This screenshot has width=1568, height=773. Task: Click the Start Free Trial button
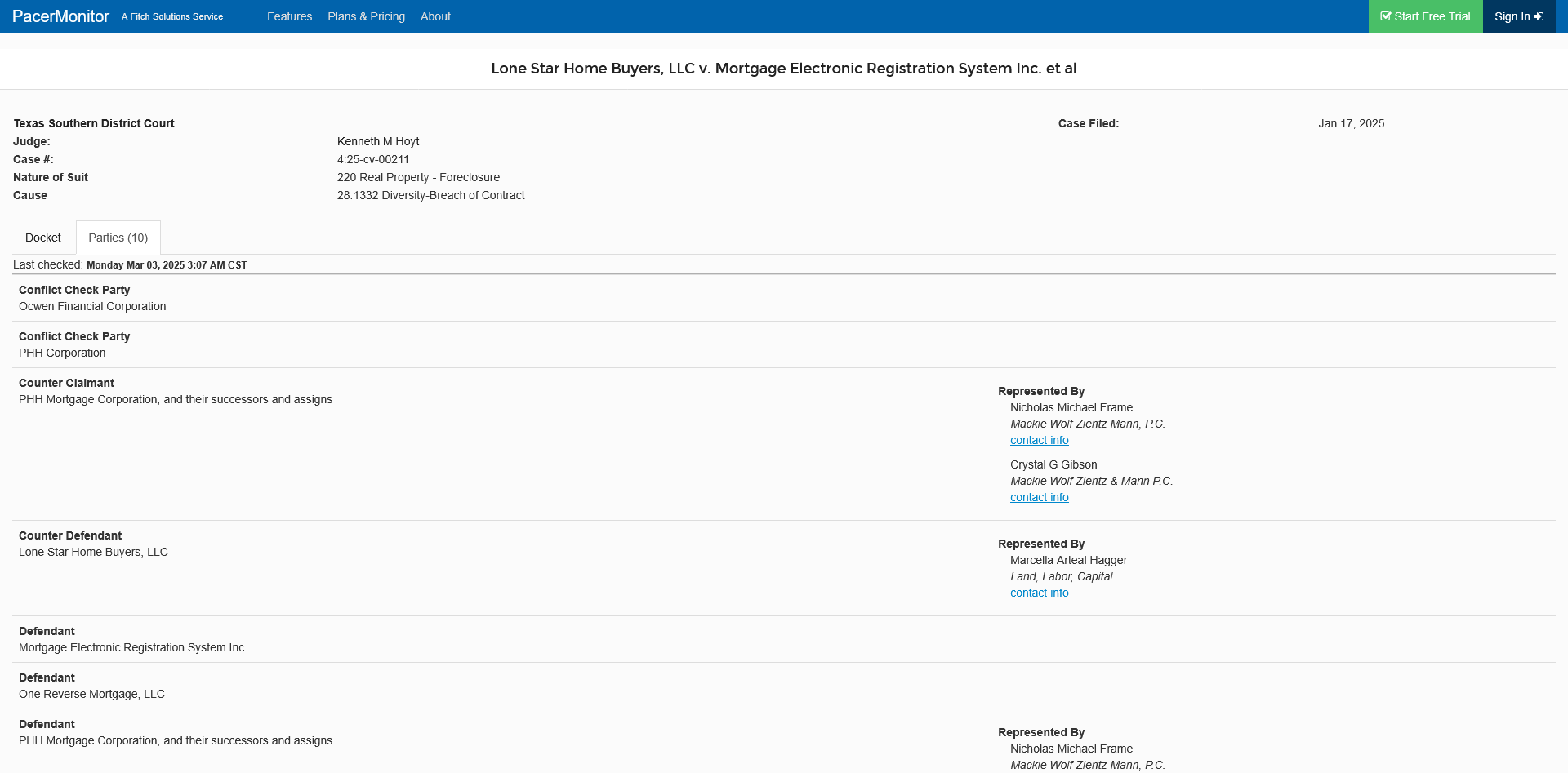pyautogui.click(x=1425, y=16)
